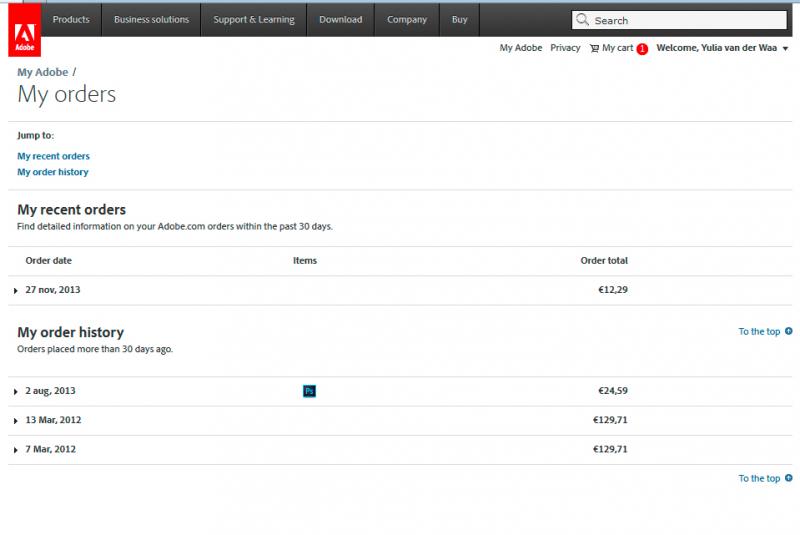This screenshot has height=535, width=800.
Task: Click To the top at page bottom
Action: (759, 478)
